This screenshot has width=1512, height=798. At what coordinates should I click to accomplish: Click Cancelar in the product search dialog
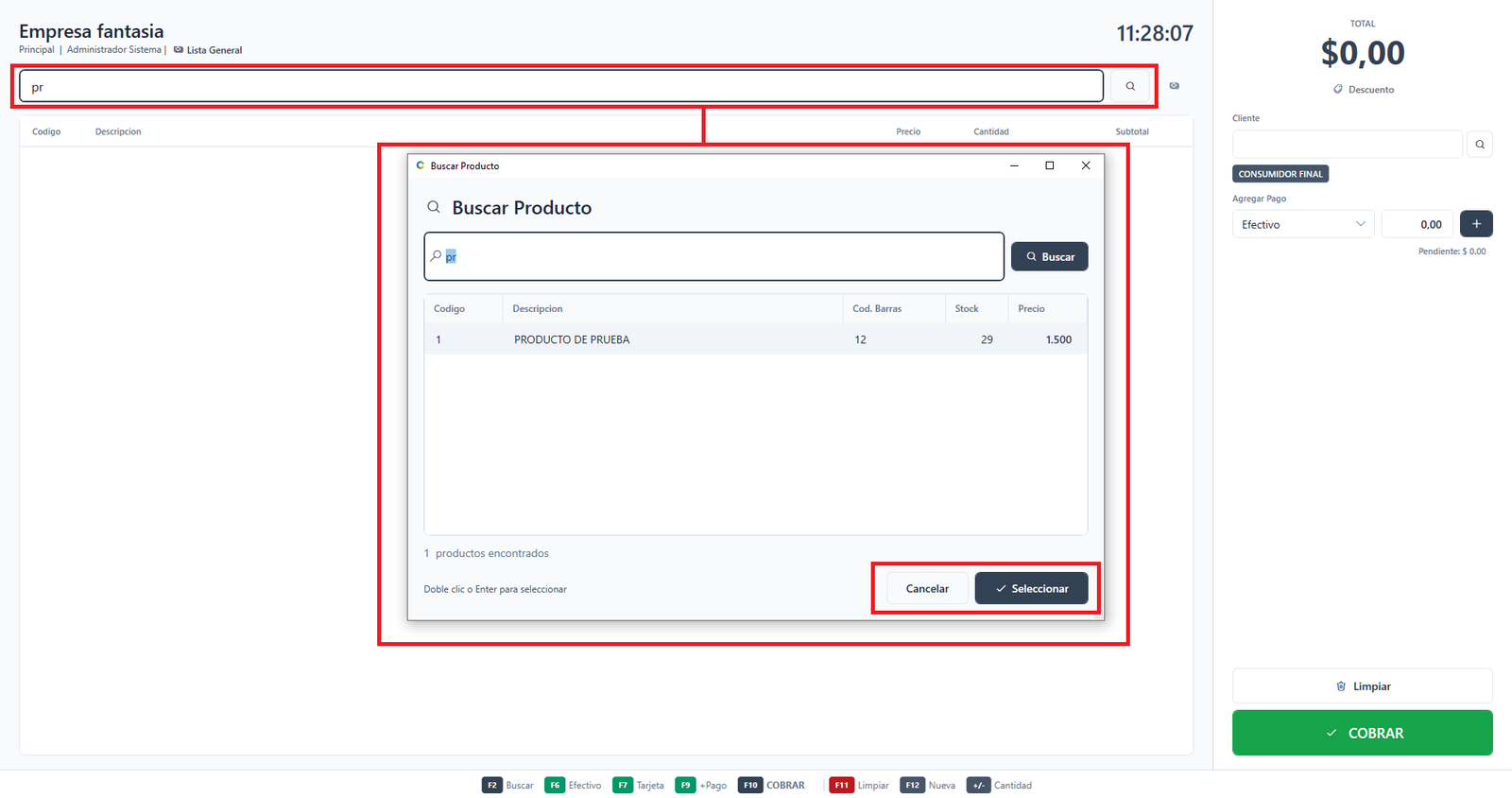click(x=927, y=588)
